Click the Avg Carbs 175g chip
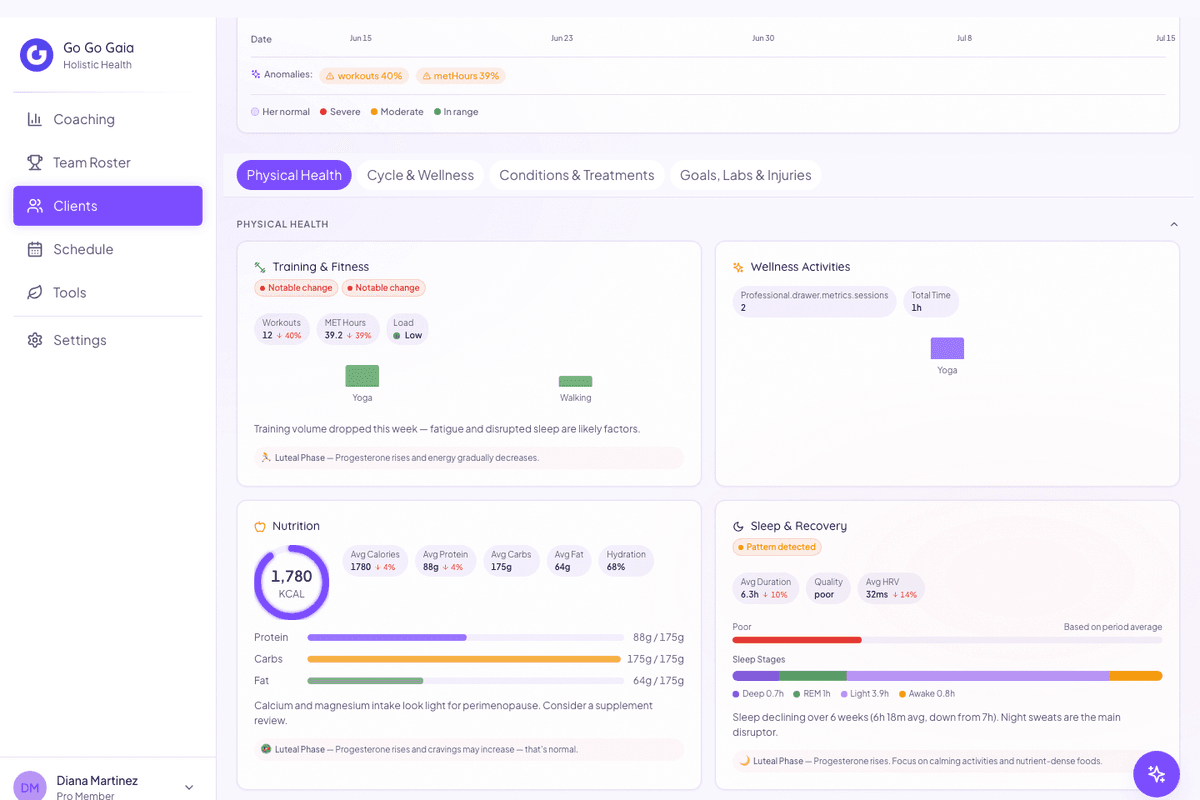Image resolution: width=1200 pixels, height=800 pixels. click(x=511, y=561)
